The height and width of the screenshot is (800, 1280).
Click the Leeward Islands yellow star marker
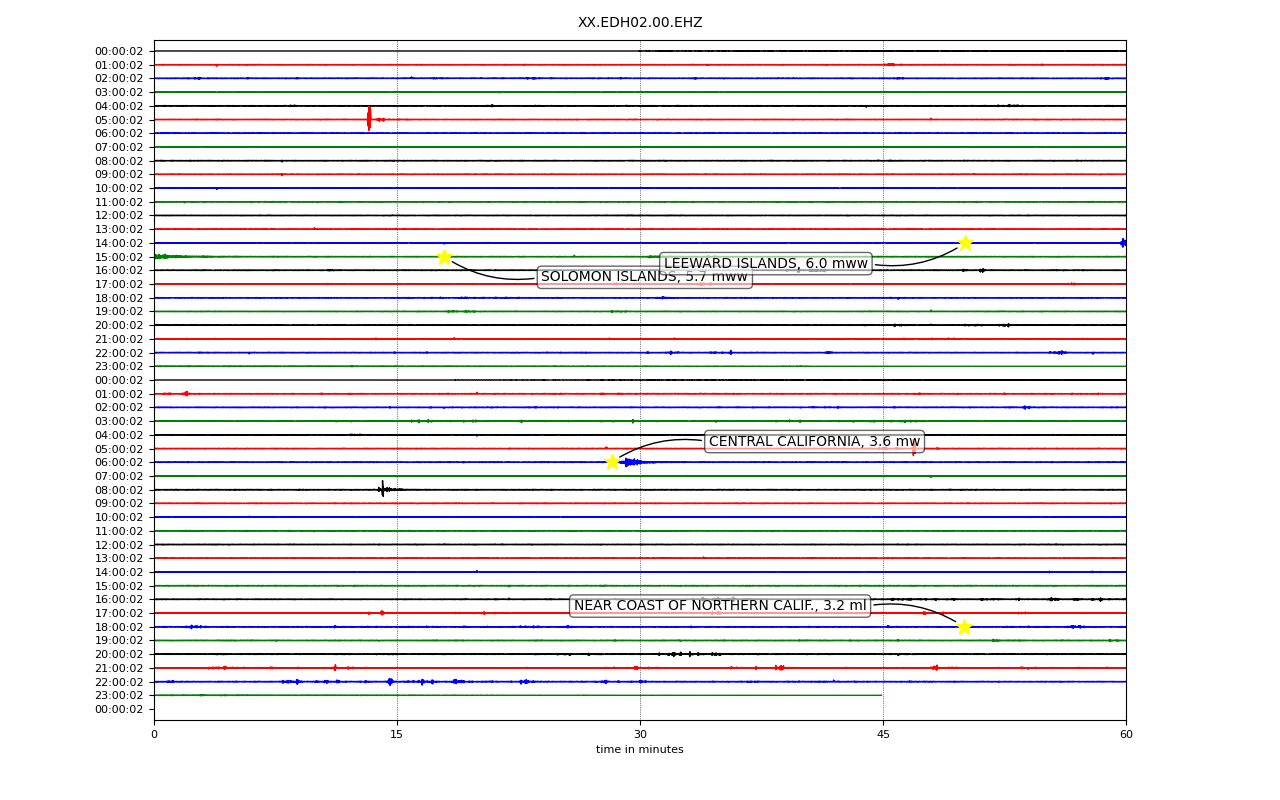(965, 243)
